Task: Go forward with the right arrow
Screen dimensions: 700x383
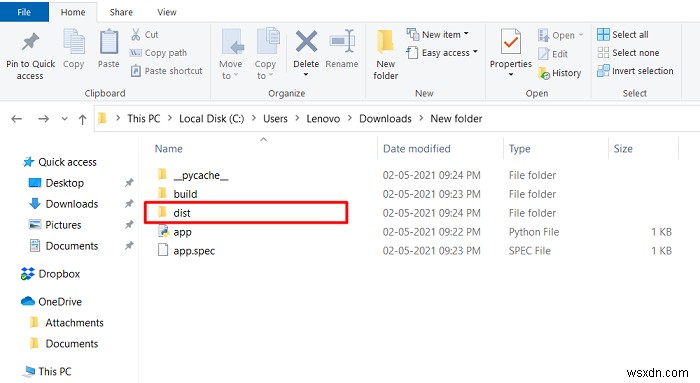Action: (x=43, y=119)
